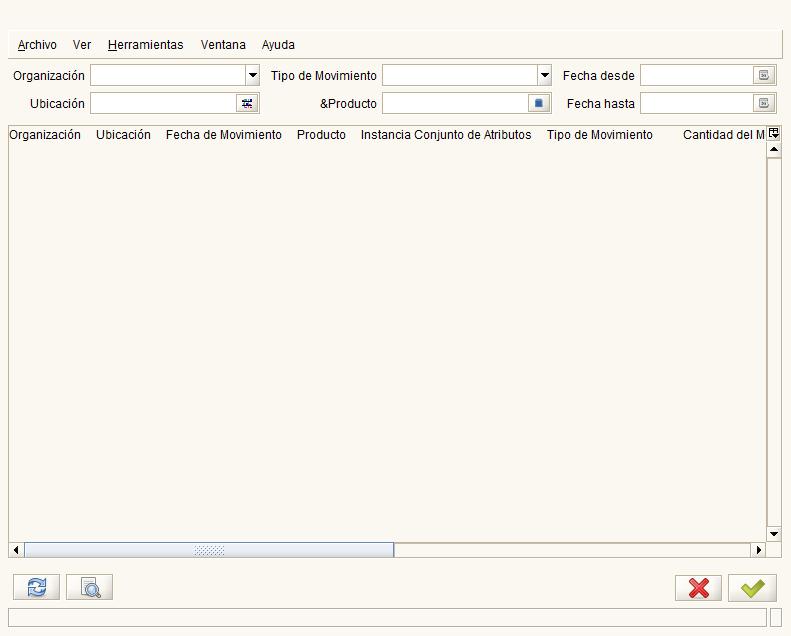The image size is (791, 636).
Task: Click the horizontal scrollbar left arrow
Action: pos(16,550)
